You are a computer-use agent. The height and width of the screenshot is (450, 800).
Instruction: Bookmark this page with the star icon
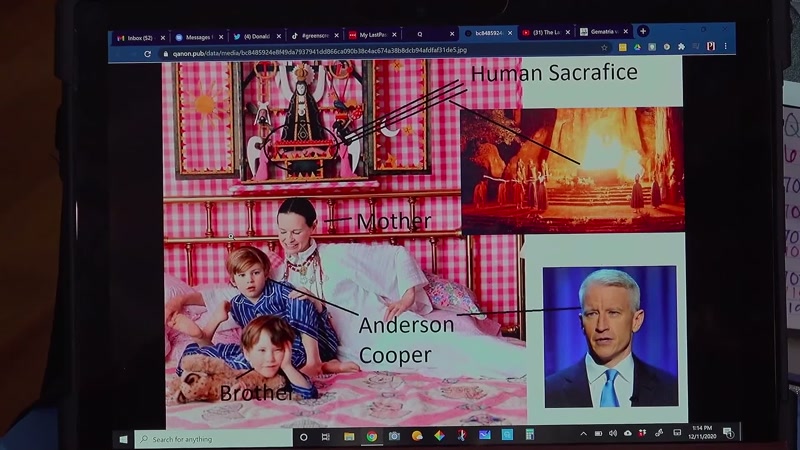[x=604, y=47]
